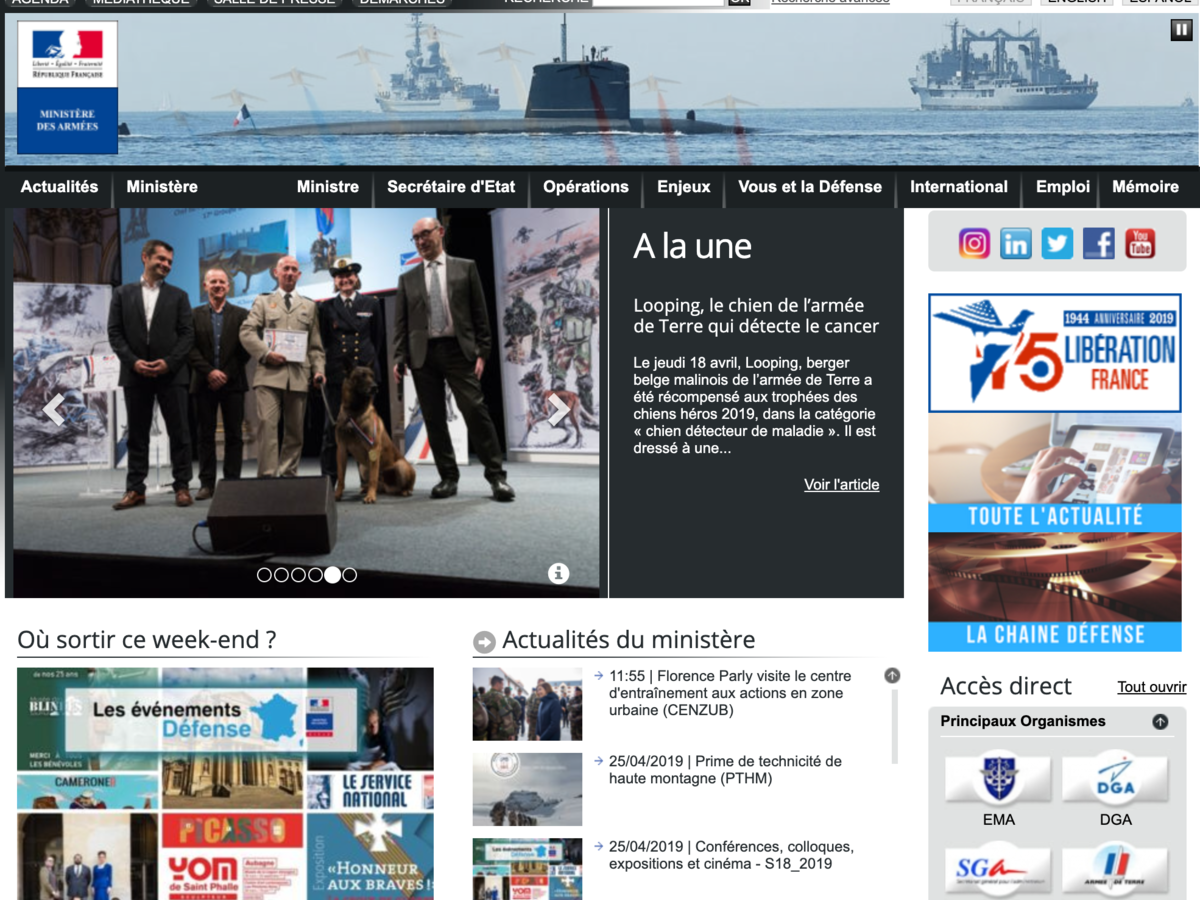Collapse the Principaux Organismes section
The width and height of the screenshot is (1200, 900).
point(1160,721)
